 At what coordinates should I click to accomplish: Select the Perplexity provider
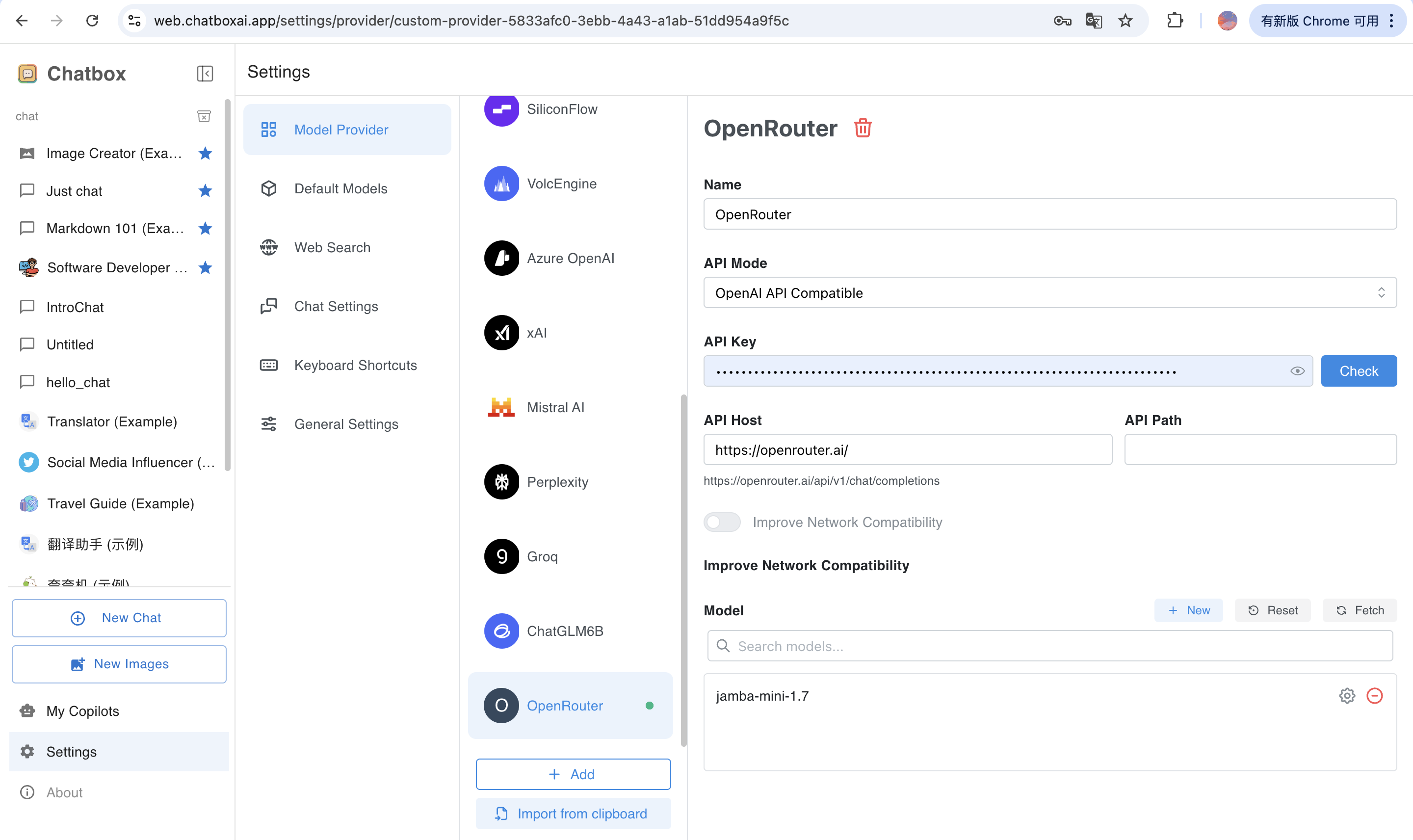(x=557, y=482)
